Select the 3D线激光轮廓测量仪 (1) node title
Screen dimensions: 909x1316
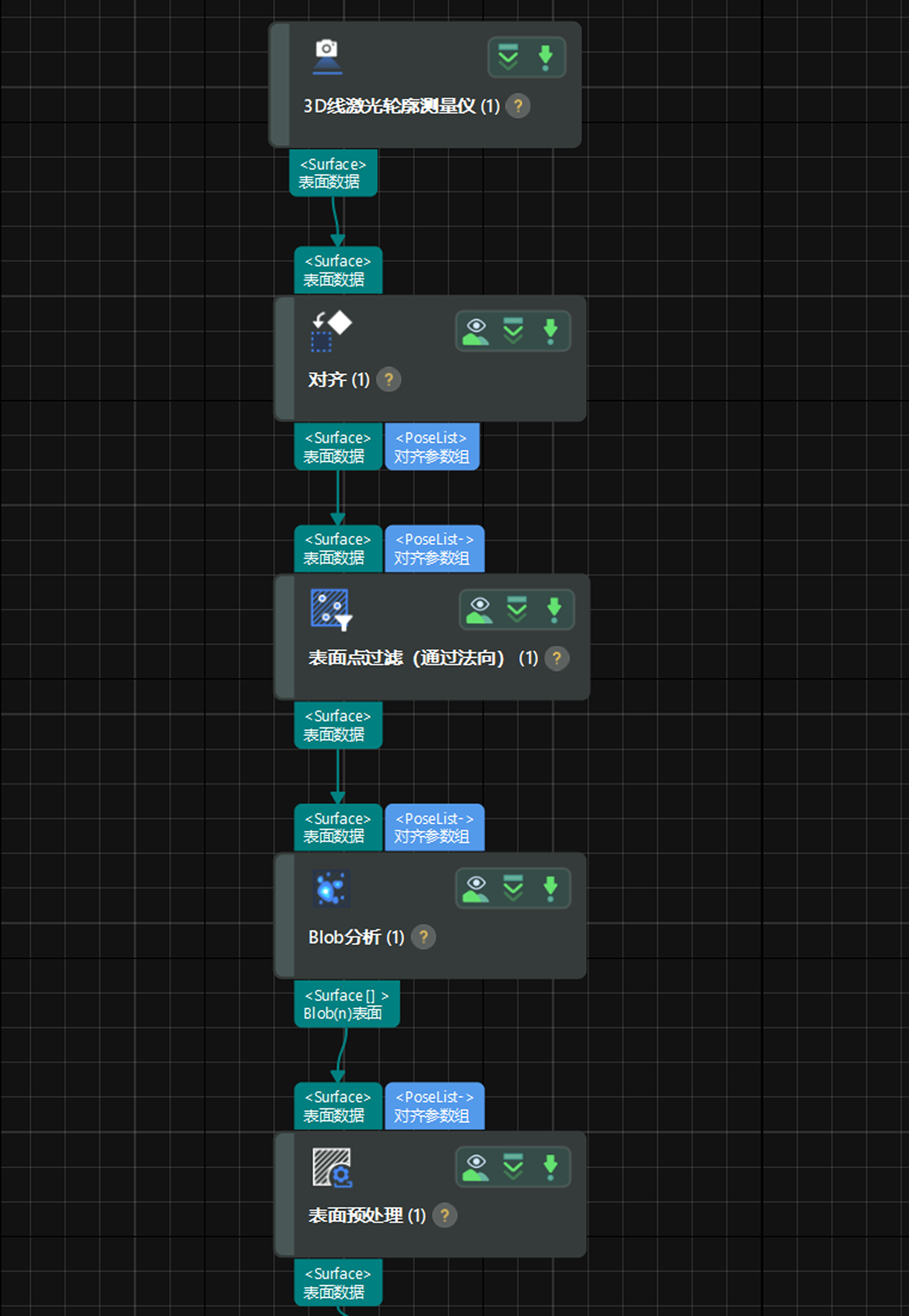click(401, 106)
